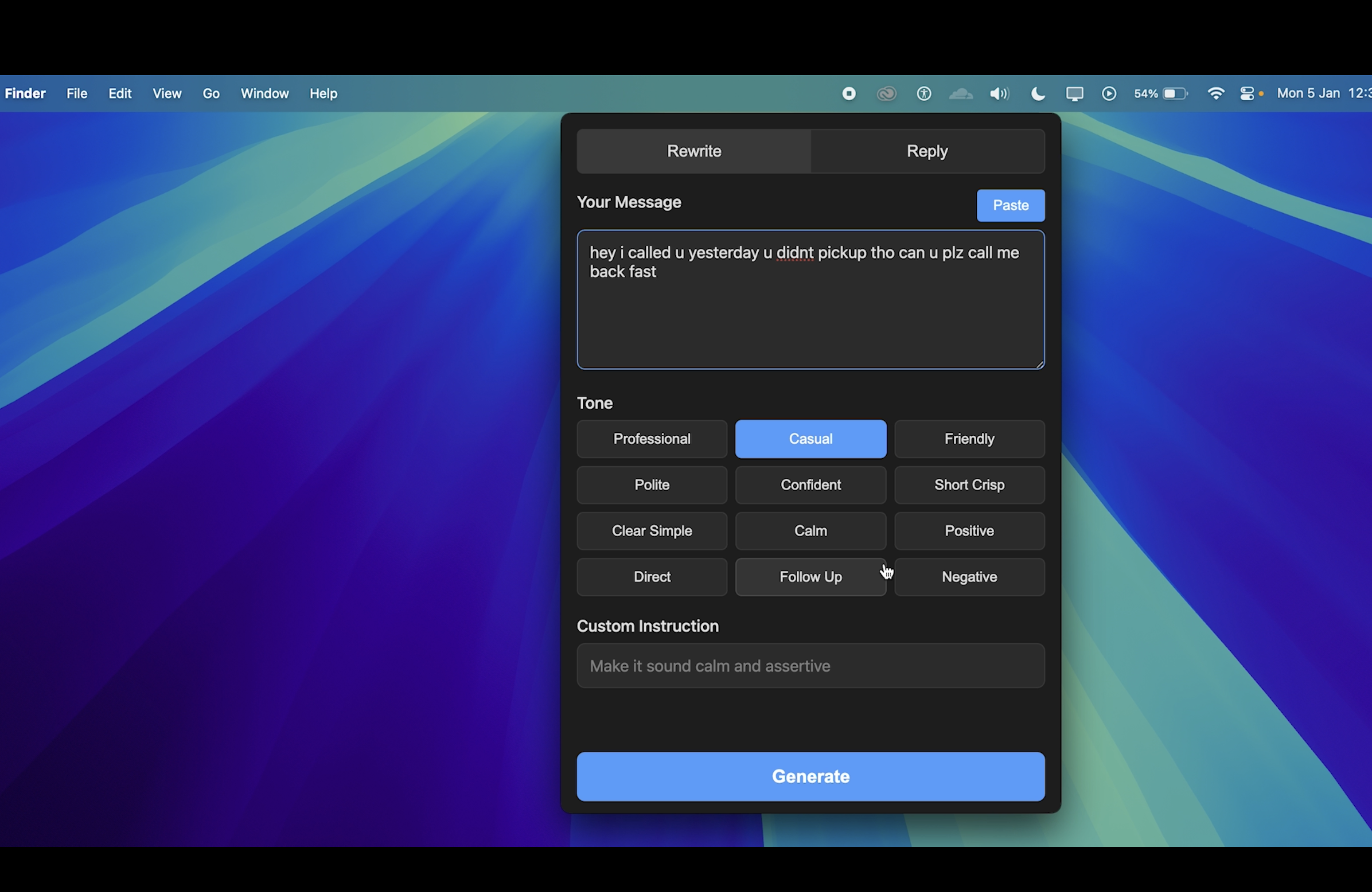This screenshot has height=892, width=1372.
Task: Click the accessibility shortcuts menu bar icon
Action: coord(924,93)
